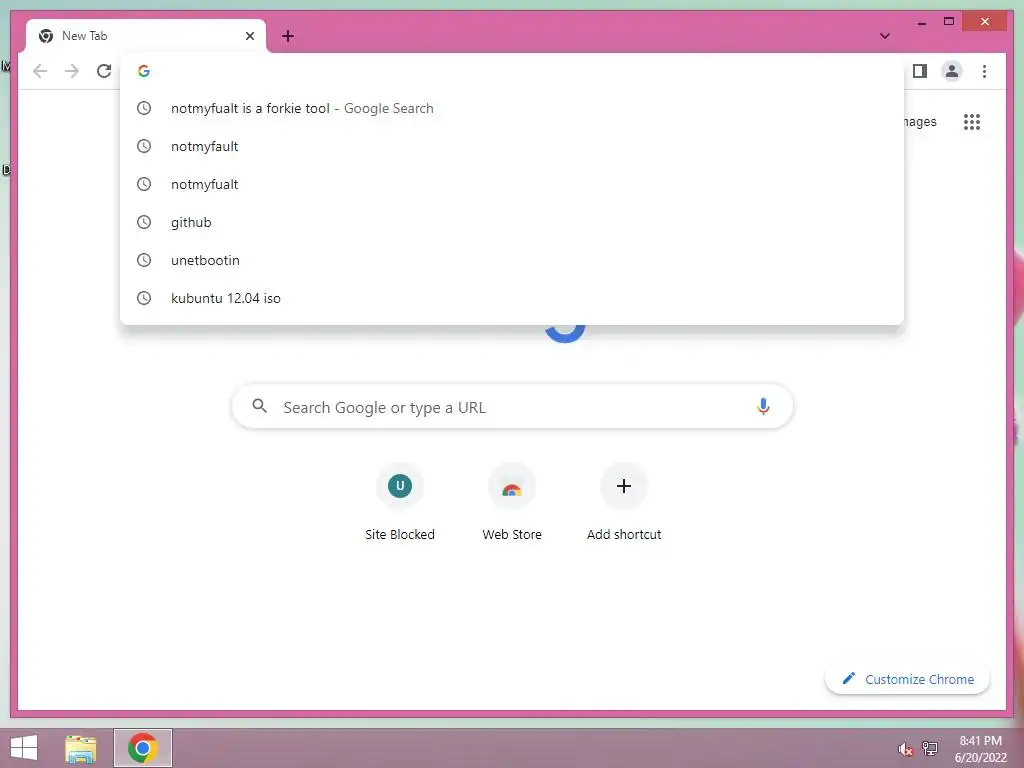The width and height of the screenshot is (1024, 768).
Task: Open the Site Blocked shortcut tile
Action: tap(400, 504)
